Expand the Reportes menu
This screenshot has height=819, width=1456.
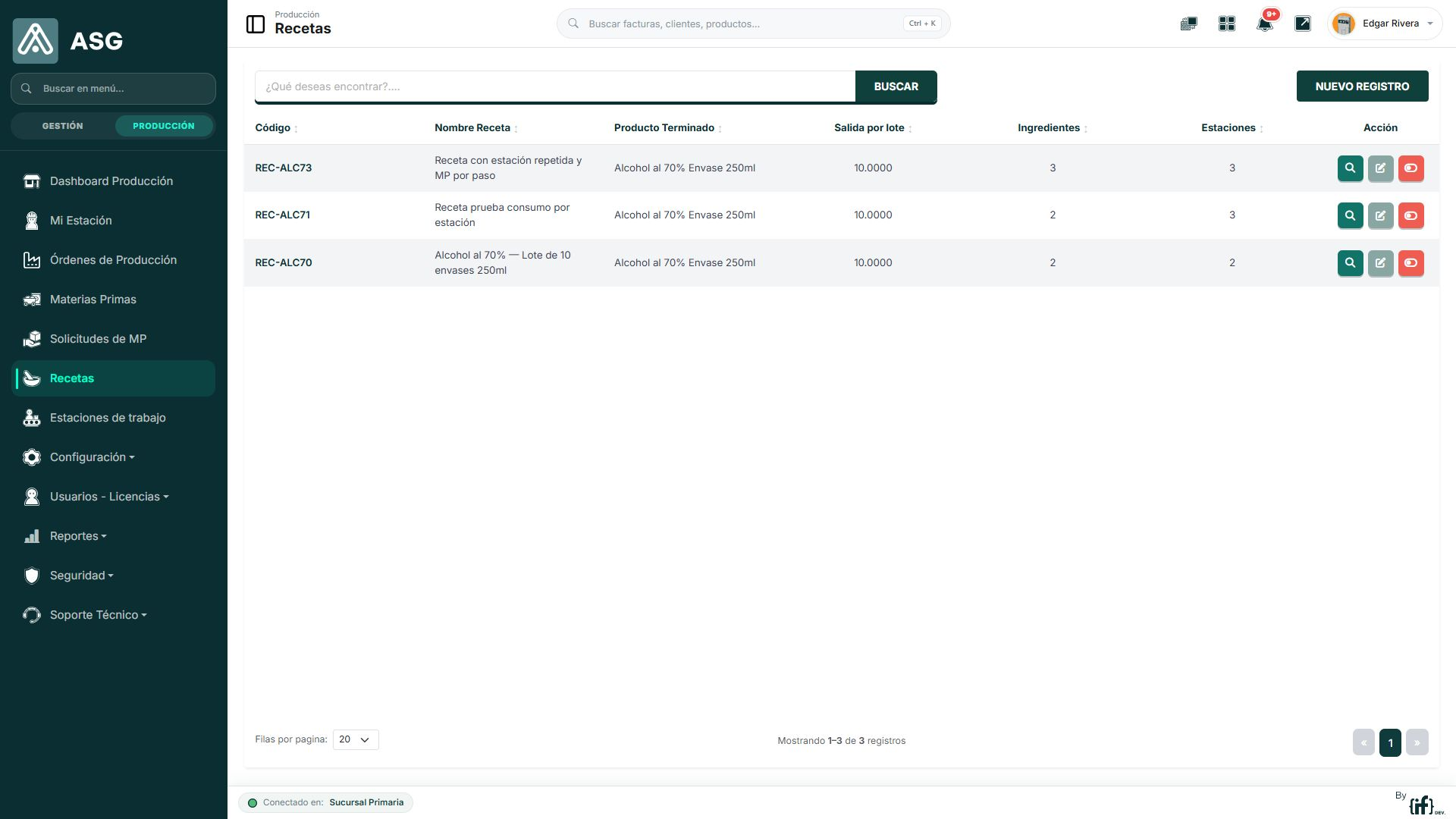[114, 536]
